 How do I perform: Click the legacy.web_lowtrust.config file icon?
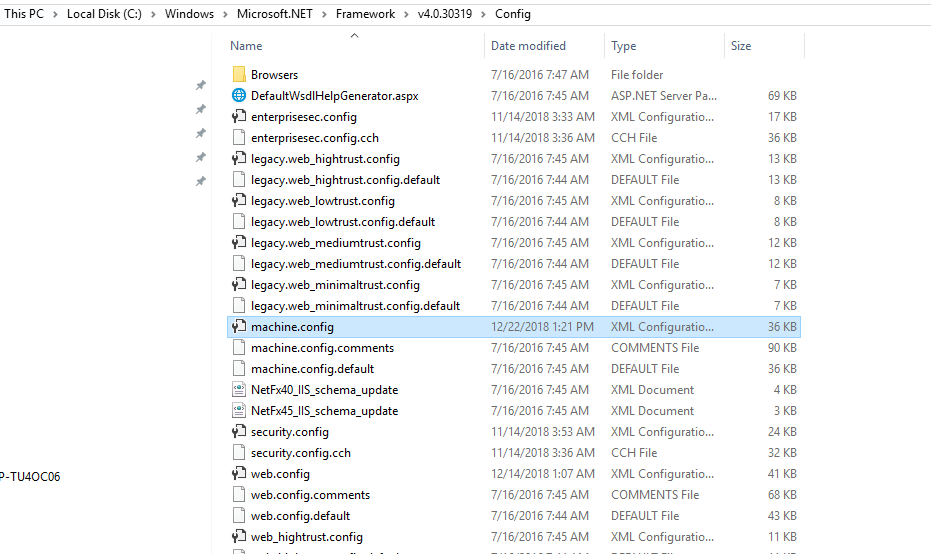click(x=239, y=201)
